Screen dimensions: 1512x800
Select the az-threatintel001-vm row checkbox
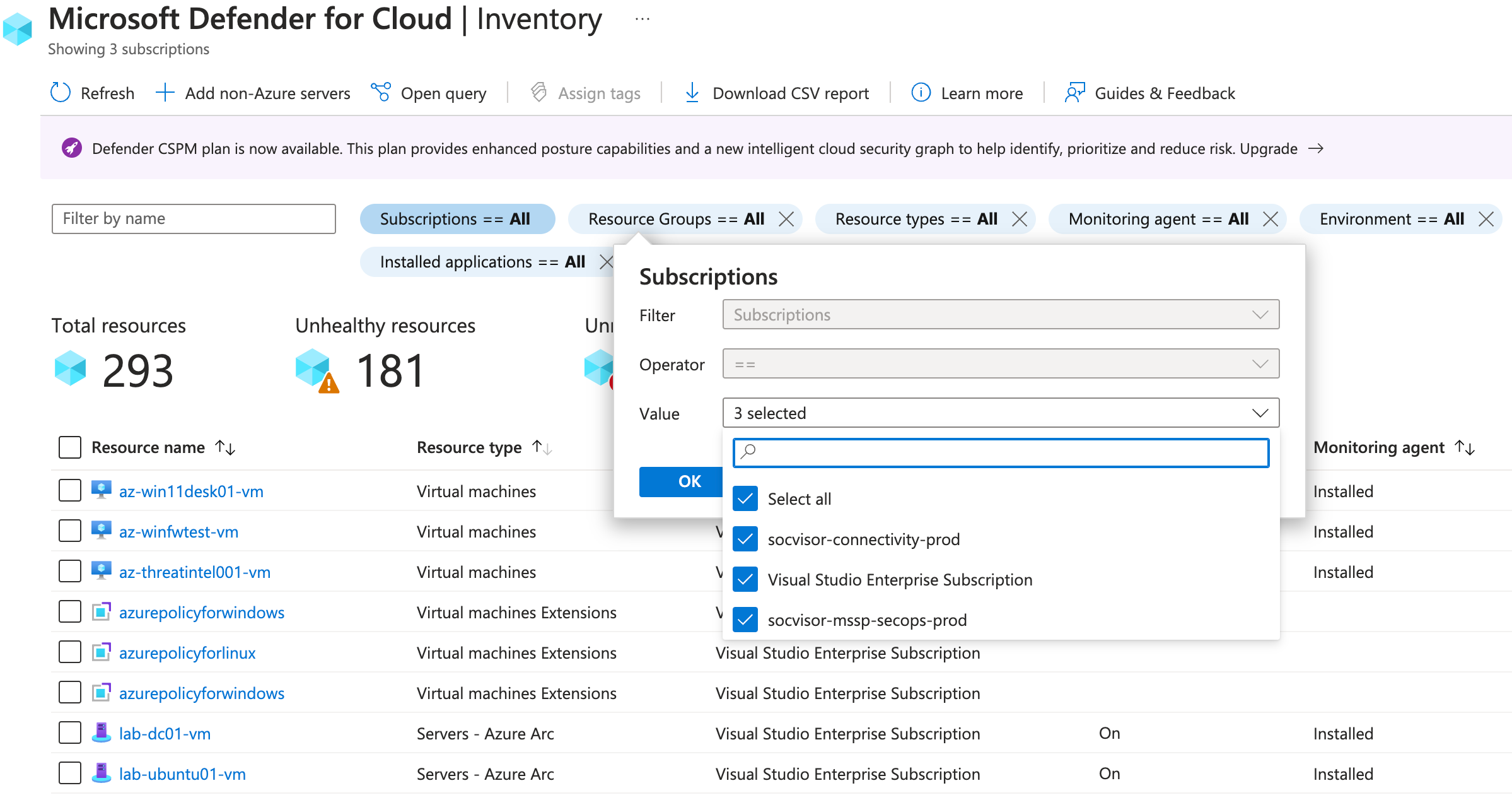70,571
